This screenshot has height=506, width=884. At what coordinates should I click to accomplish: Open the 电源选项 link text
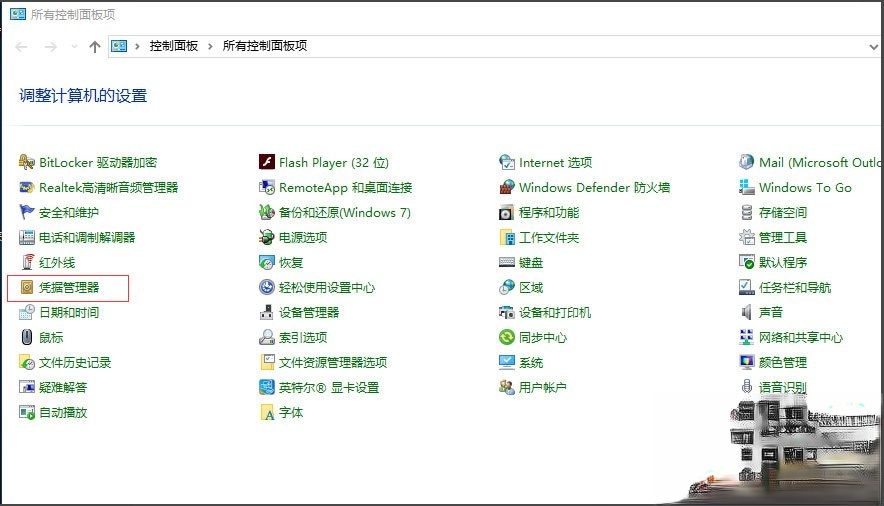point(303,237)
